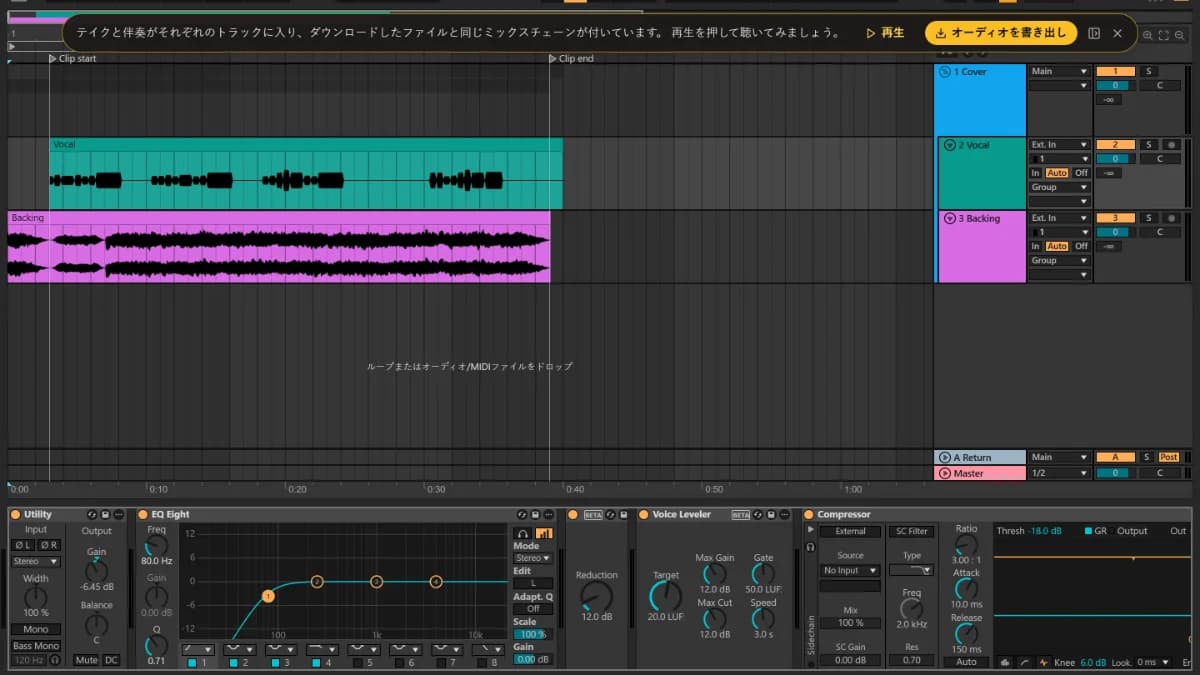
Task: Set Vocal track monitor to Off
Action: coord(1081,173)
